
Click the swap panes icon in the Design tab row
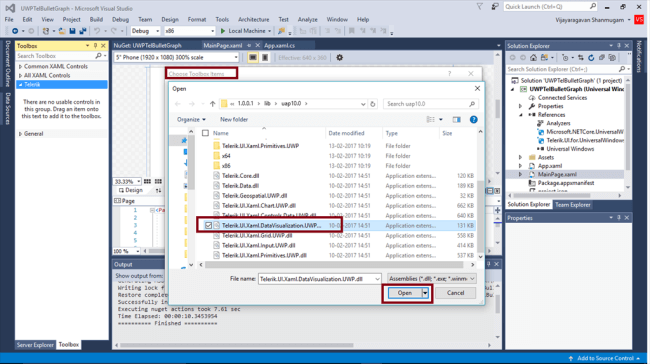[158, 190]
